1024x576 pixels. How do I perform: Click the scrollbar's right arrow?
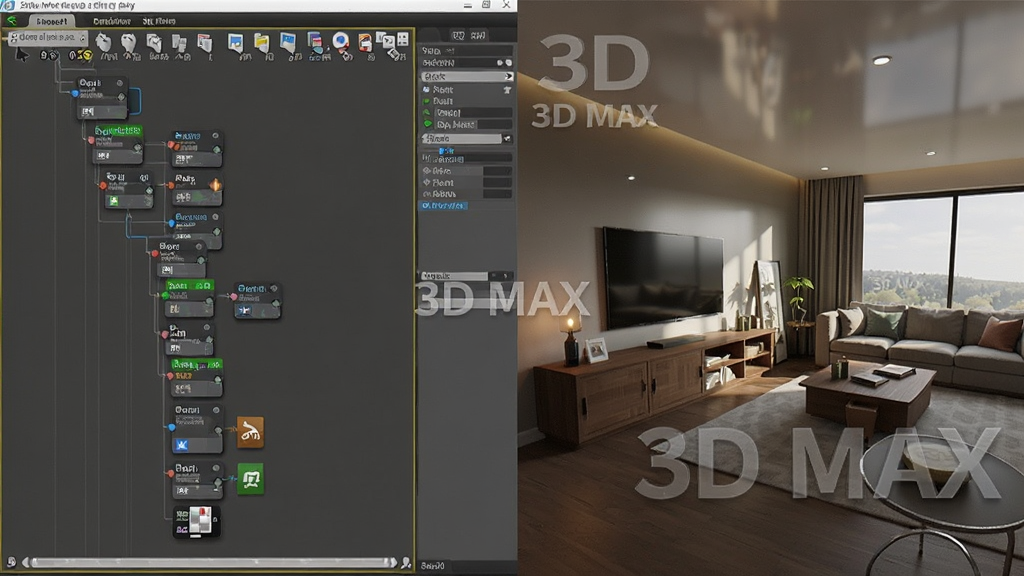(392, 562)
